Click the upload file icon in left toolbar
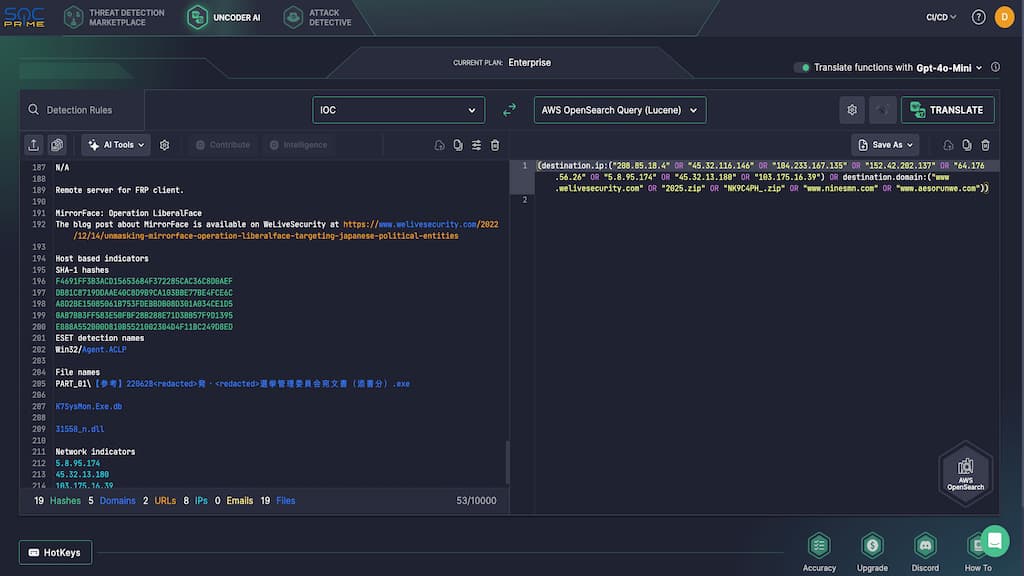The width and height of the screenshot is (1024, 576). pos(34,145)
